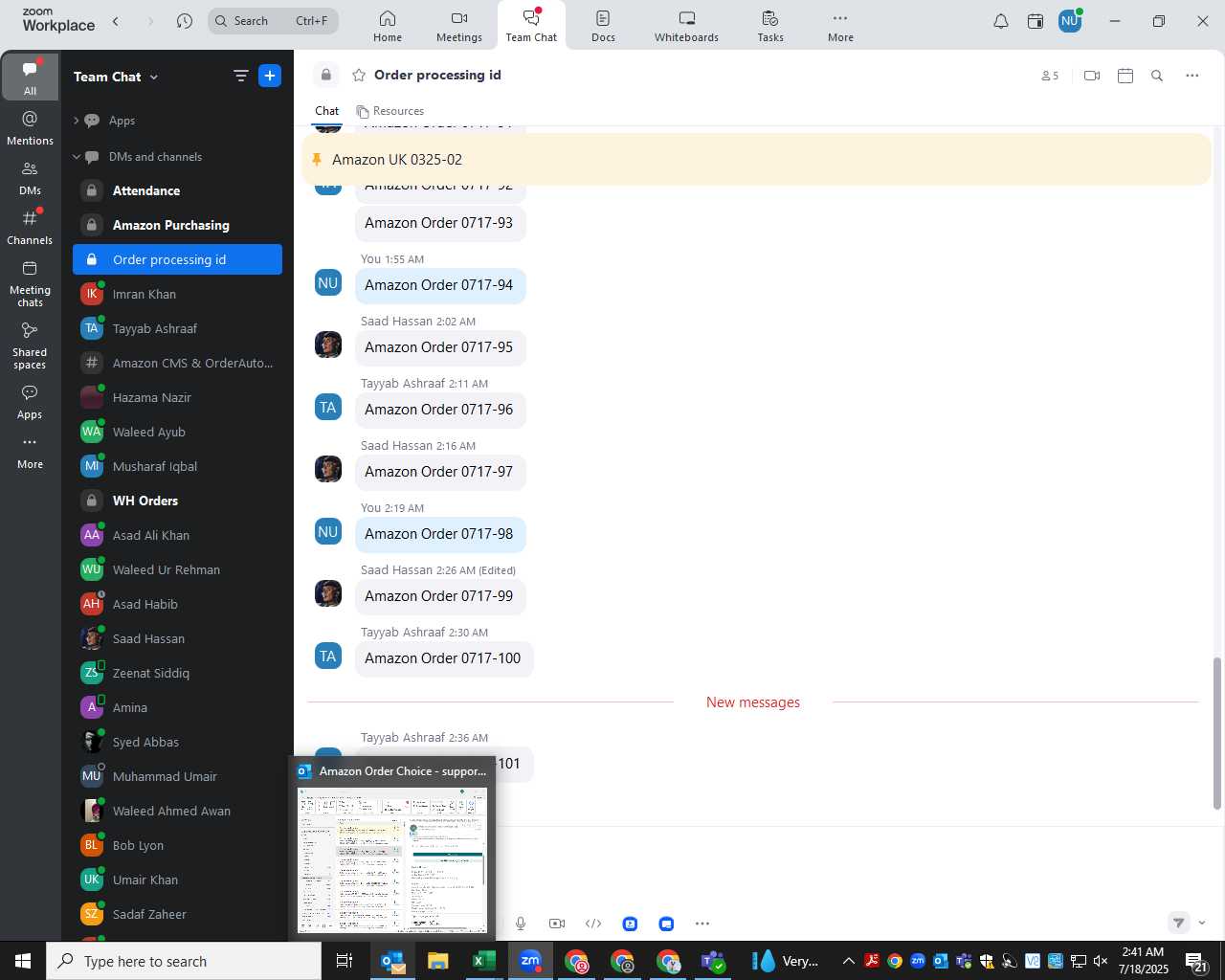
Task: Show hidden system tray icons chevron
Action: (x=848, y=961)
